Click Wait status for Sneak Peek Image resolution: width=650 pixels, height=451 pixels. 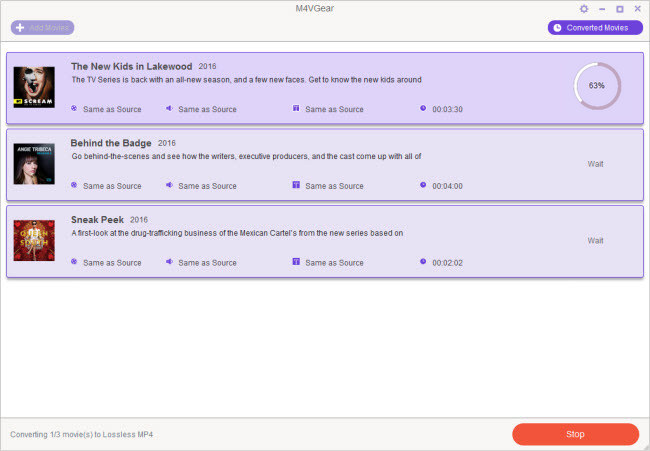(x=595, y=241)
